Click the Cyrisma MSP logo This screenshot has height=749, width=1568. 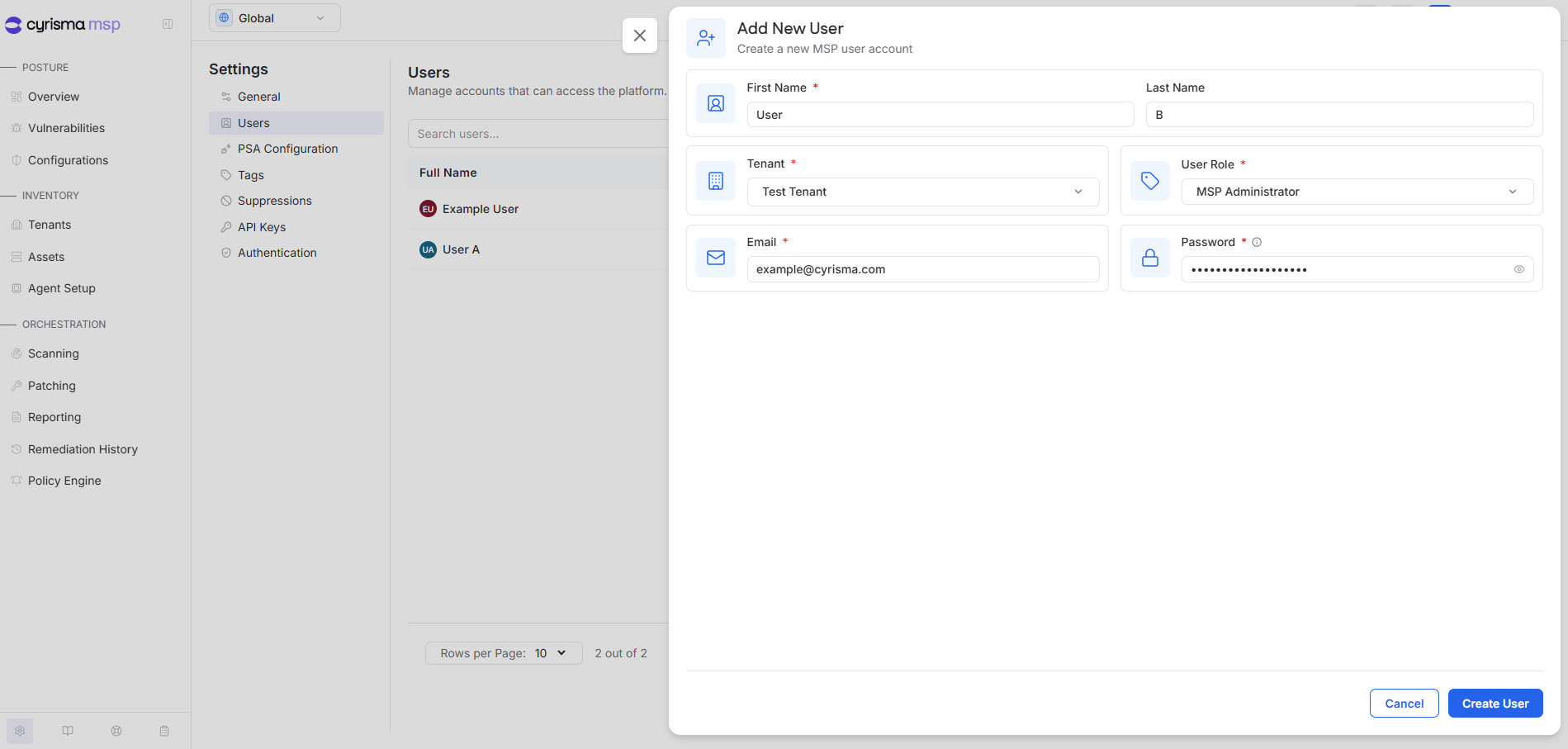pos(63,25)
